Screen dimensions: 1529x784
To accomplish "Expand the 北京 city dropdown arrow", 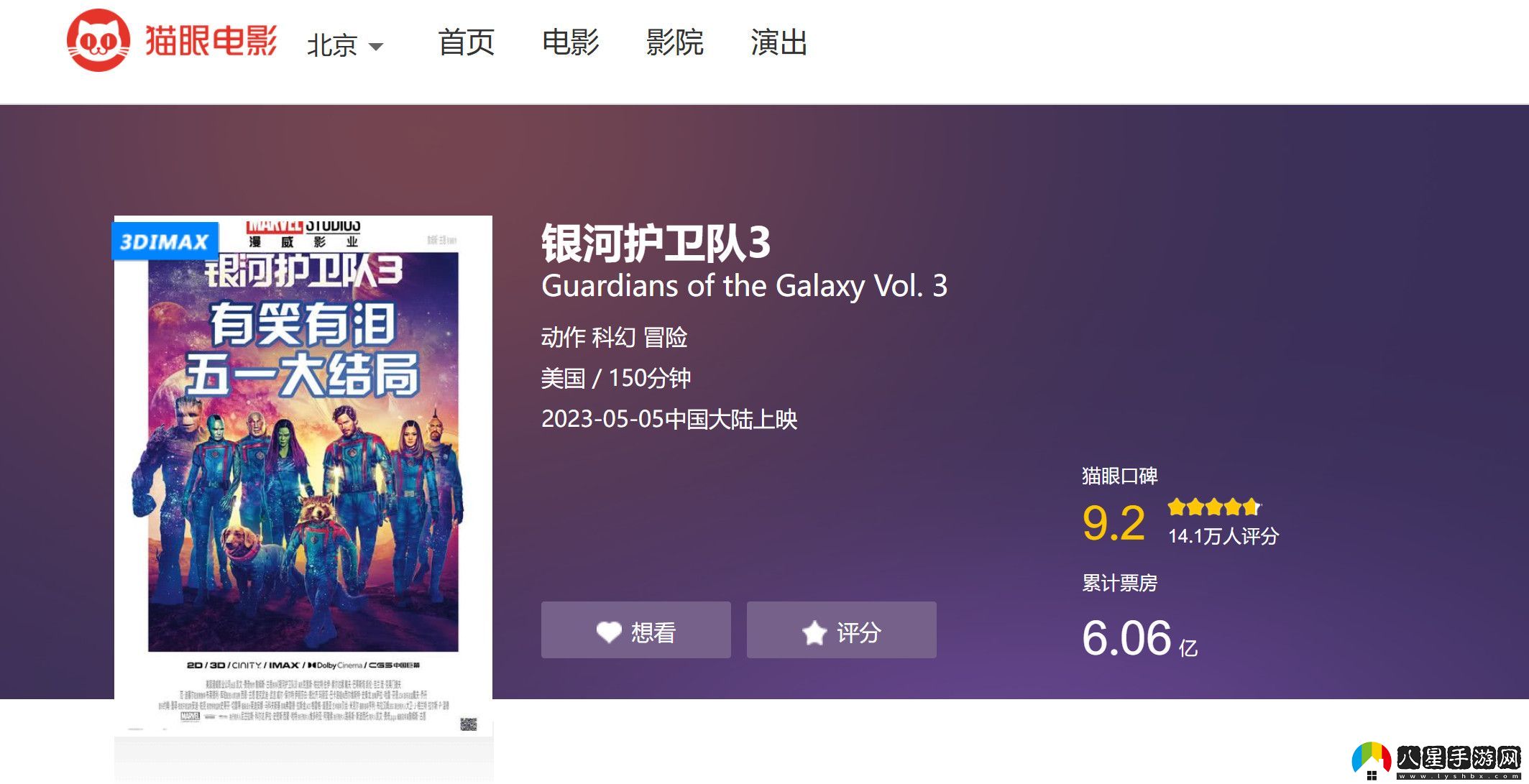I will point(375,47).
